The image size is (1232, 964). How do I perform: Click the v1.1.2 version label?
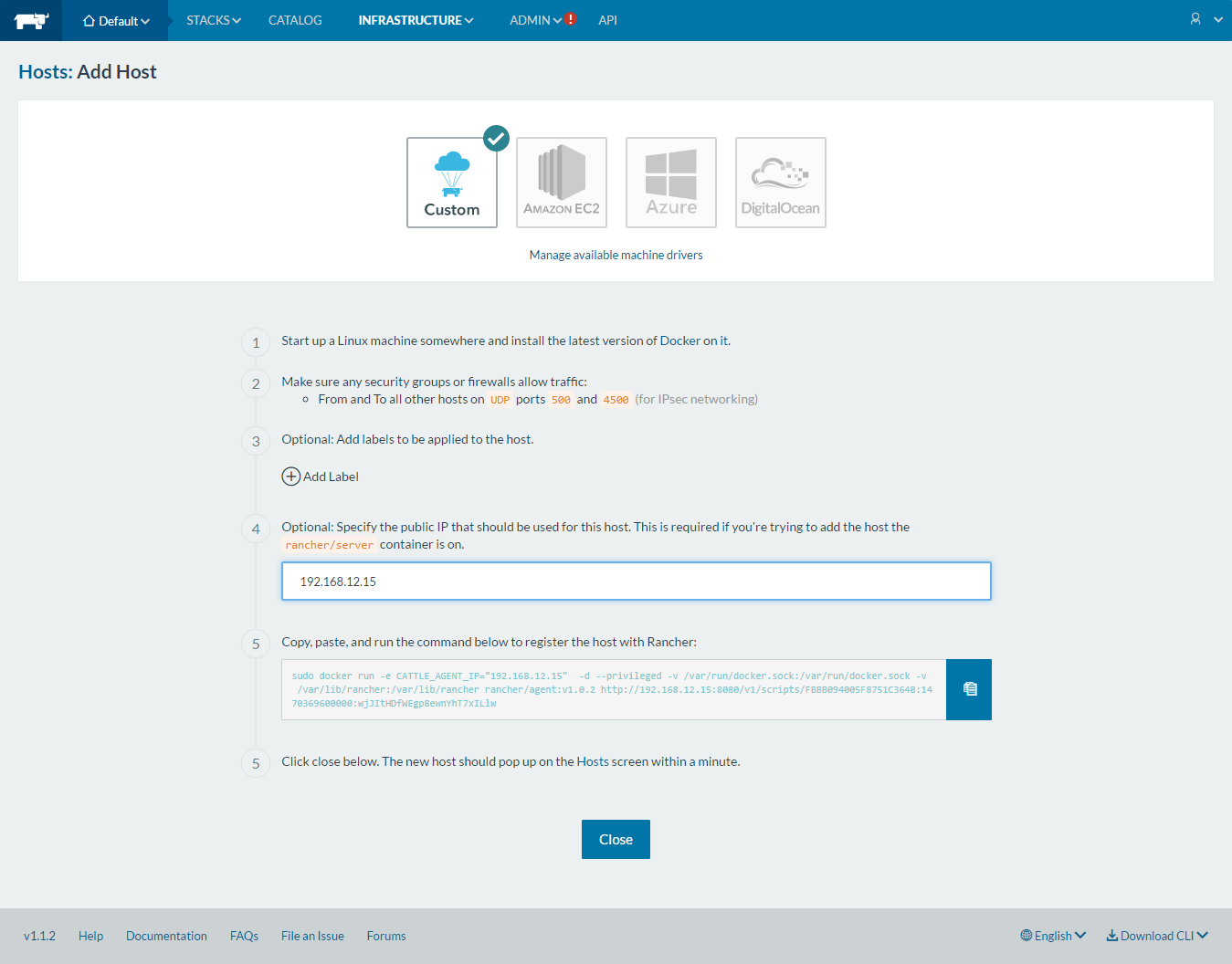(x=39, y=936)
